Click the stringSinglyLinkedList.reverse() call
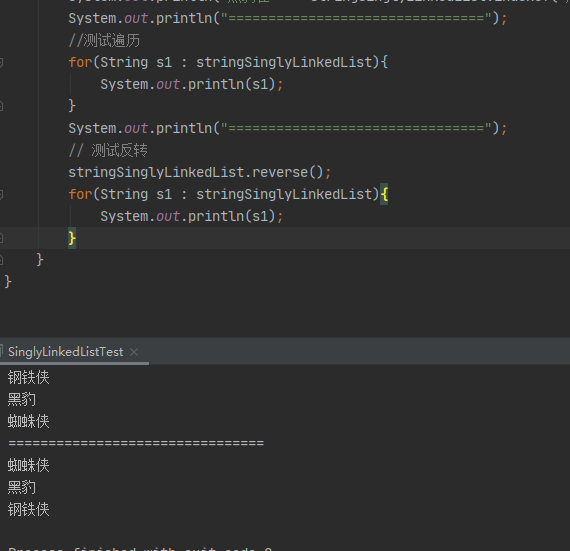Viewport: 570px width, 551px height. pos(200,172)
